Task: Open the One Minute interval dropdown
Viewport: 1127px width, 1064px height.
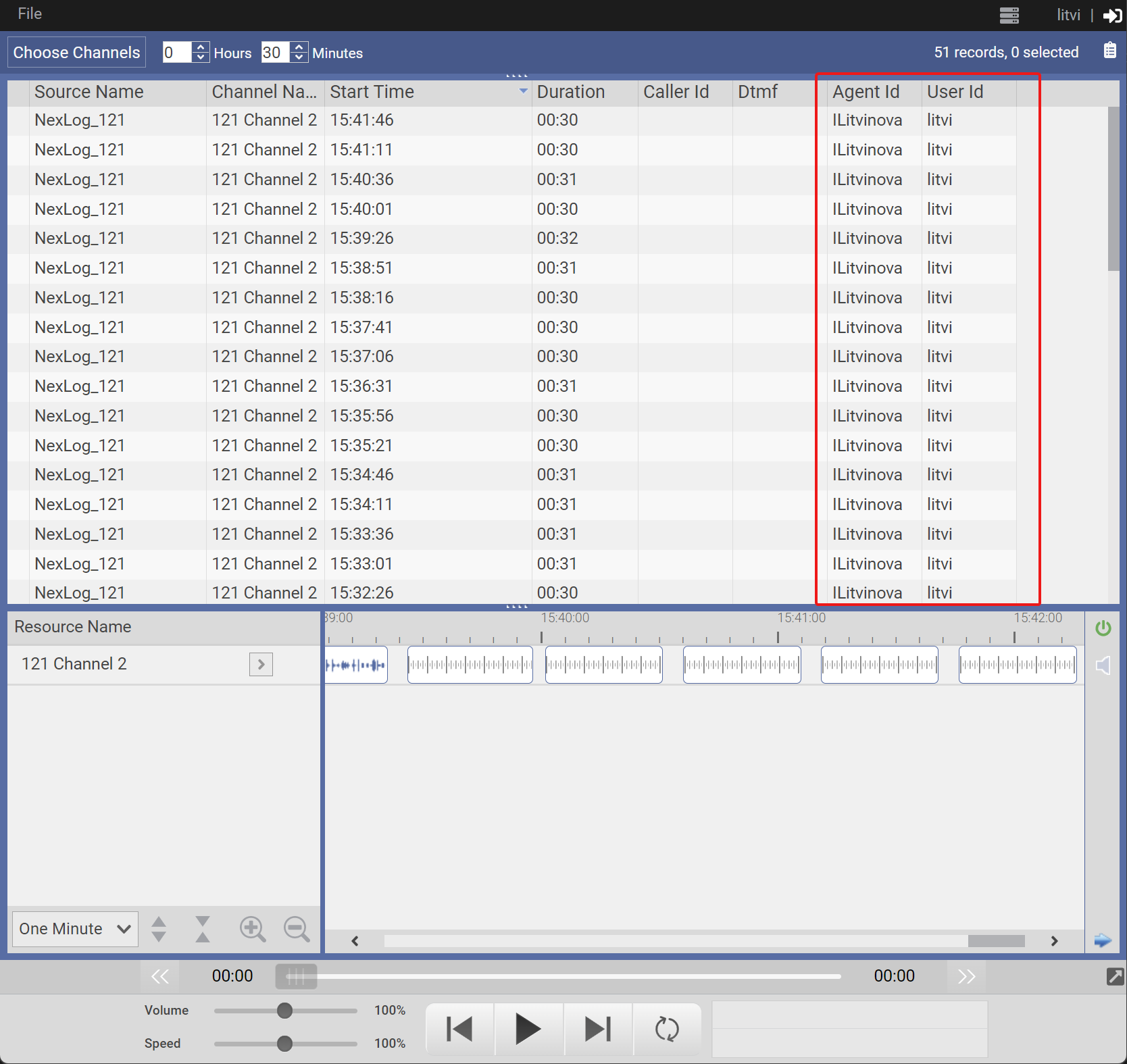Action: (74, 928)
